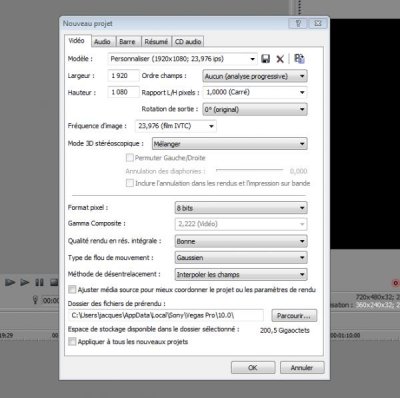
Task: Expand the Fréquence d'image dropdown
Action: click(176, 126)
